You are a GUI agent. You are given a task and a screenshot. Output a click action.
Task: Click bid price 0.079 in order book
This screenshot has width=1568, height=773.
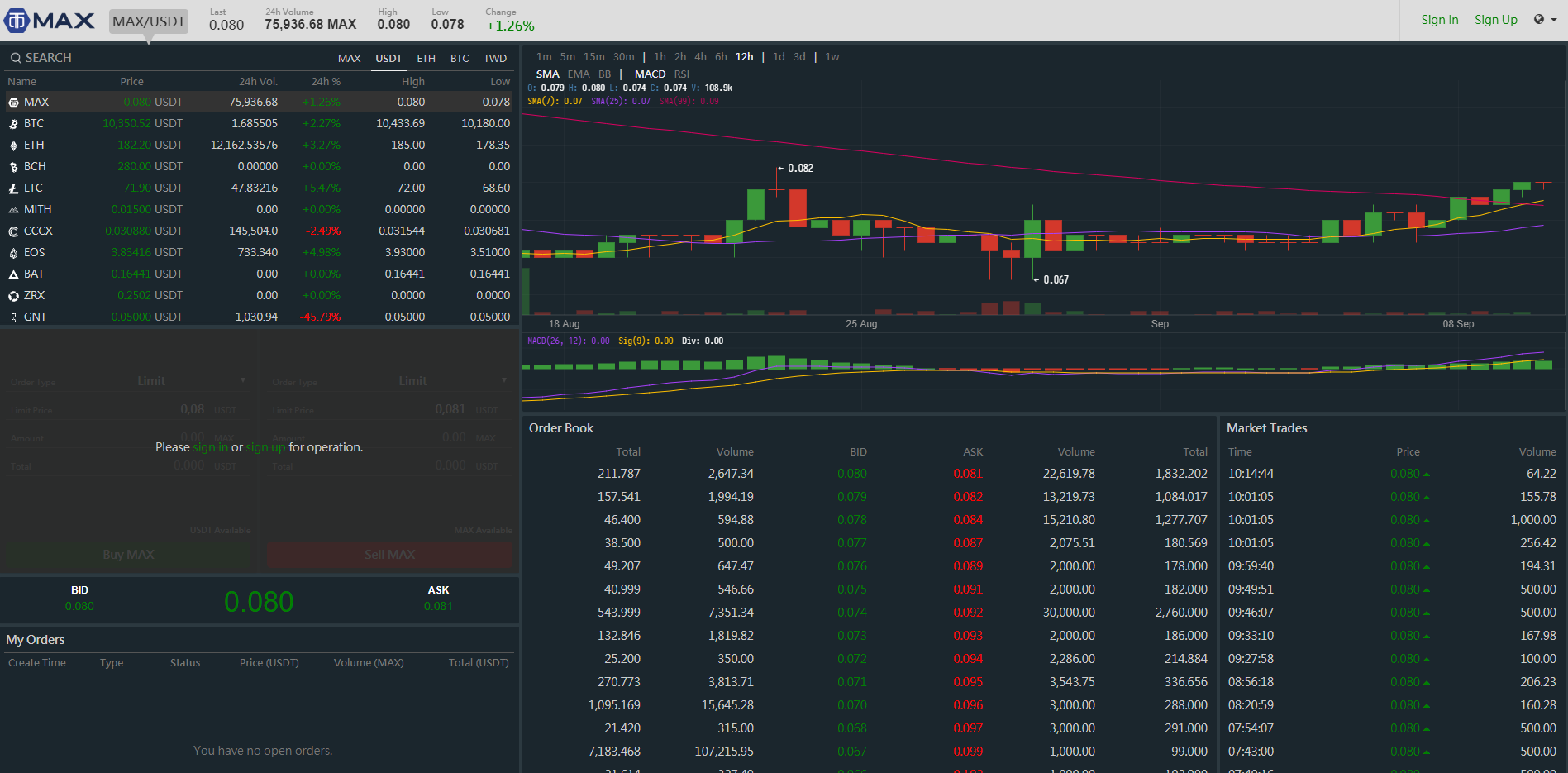pos(852,497)
